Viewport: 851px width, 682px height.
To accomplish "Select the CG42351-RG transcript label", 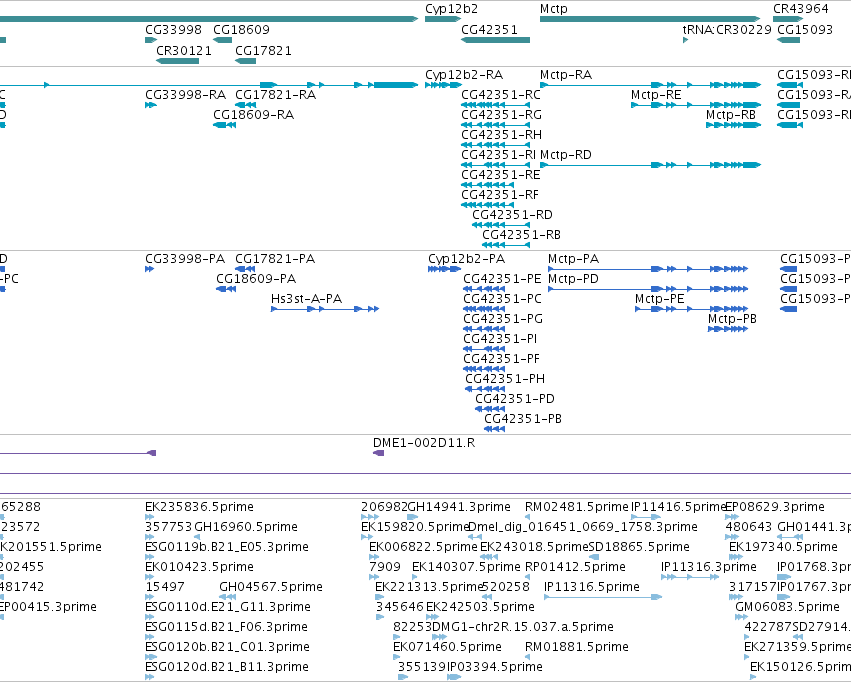I will click(501, 115).
